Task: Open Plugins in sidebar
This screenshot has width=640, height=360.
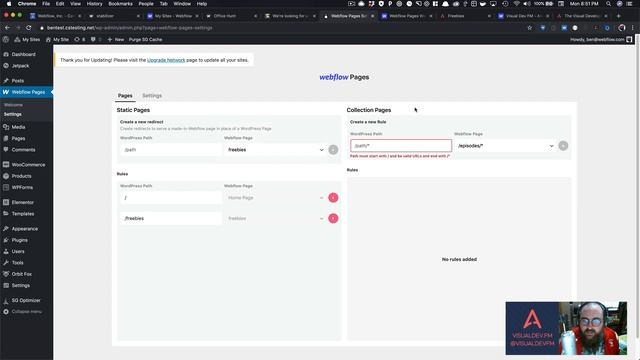Action: [x=20, y=240]
